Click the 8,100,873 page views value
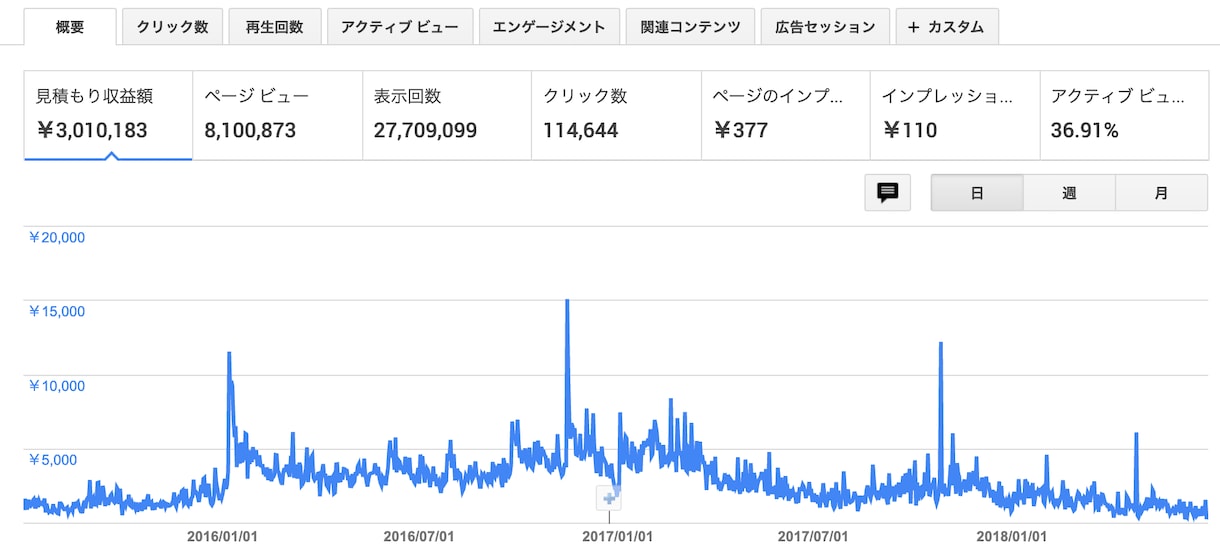The image size is (1220, 555). (x=250, y=130)
